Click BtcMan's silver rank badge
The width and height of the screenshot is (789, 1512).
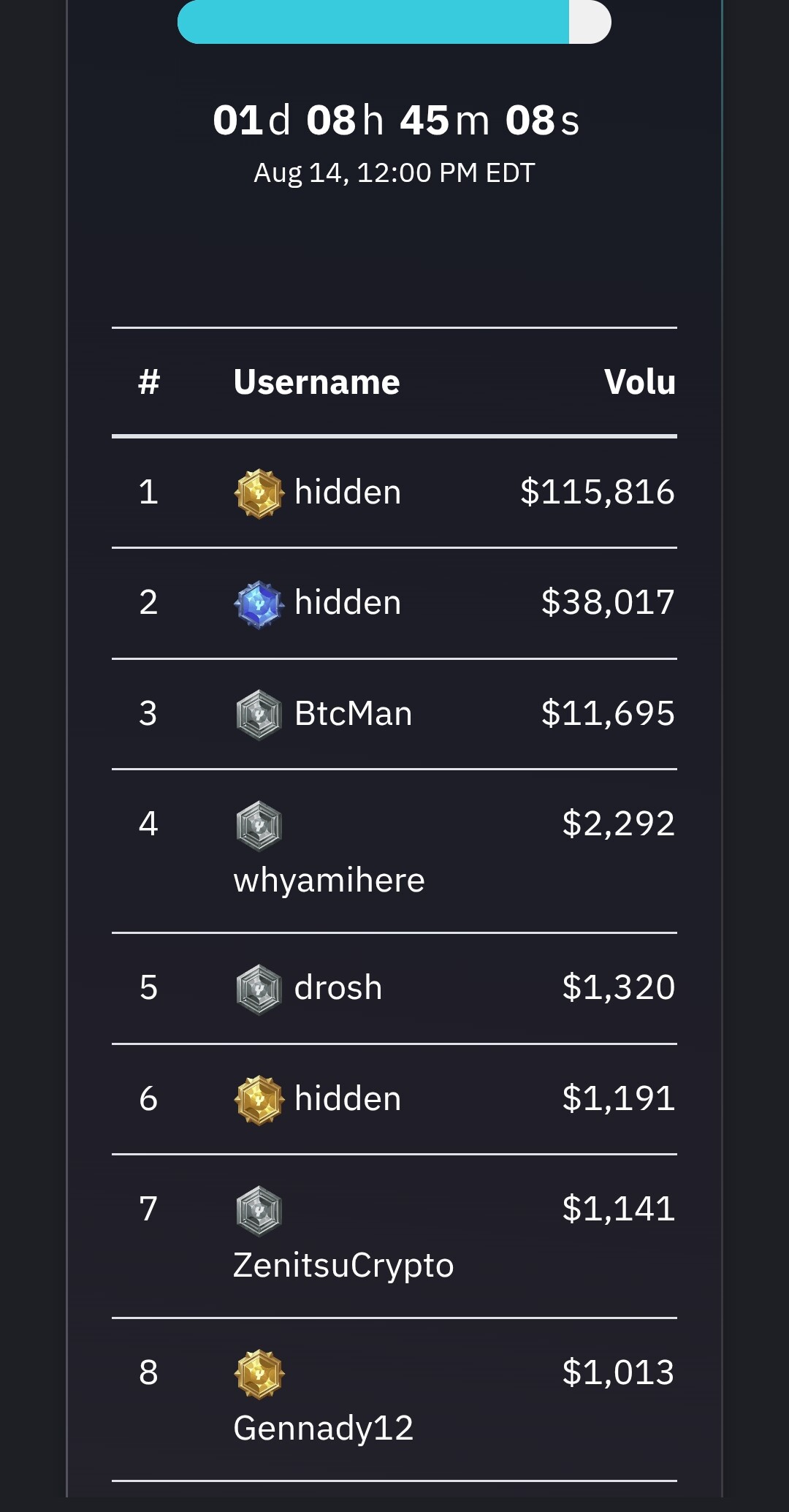[x=259, y=715]
